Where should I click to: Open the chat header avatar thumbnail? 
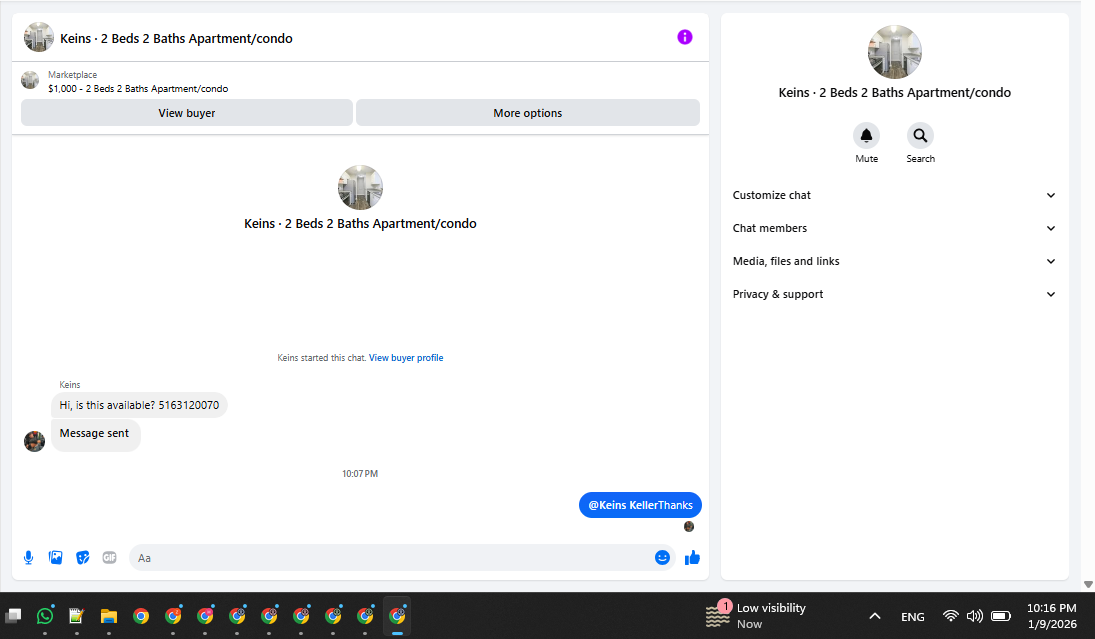(x=38, y=37)
